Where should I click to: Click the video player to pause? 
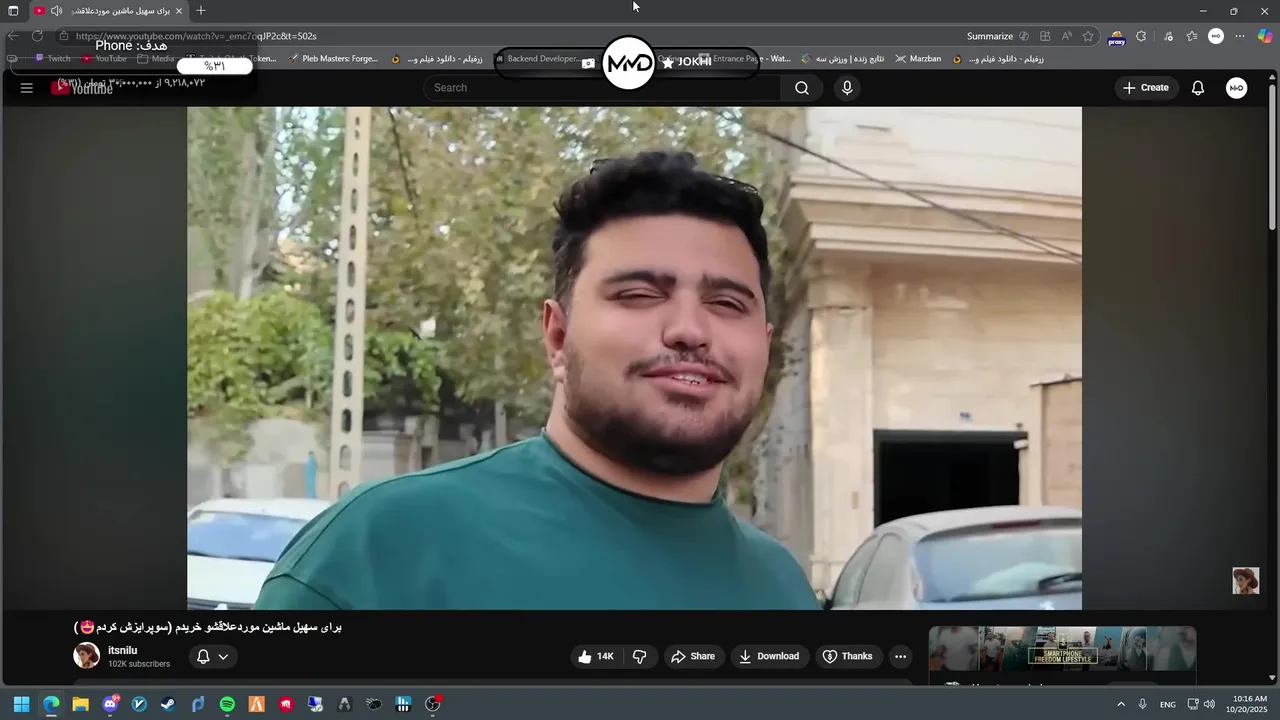(x=634, y=358)
